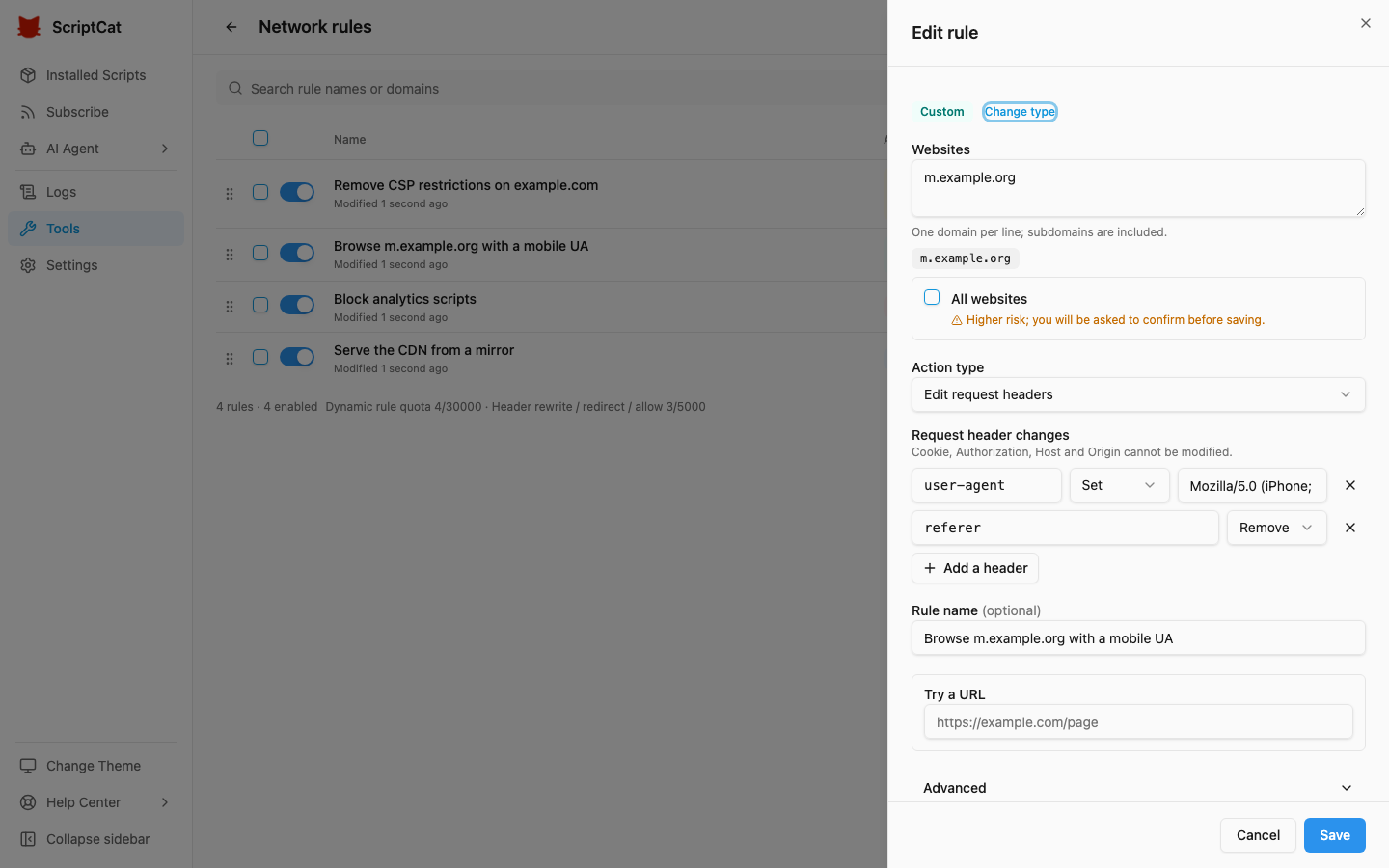Click the referer header name field
This screenshot has height=868, width=1389.
click(x=1065, y=528)
